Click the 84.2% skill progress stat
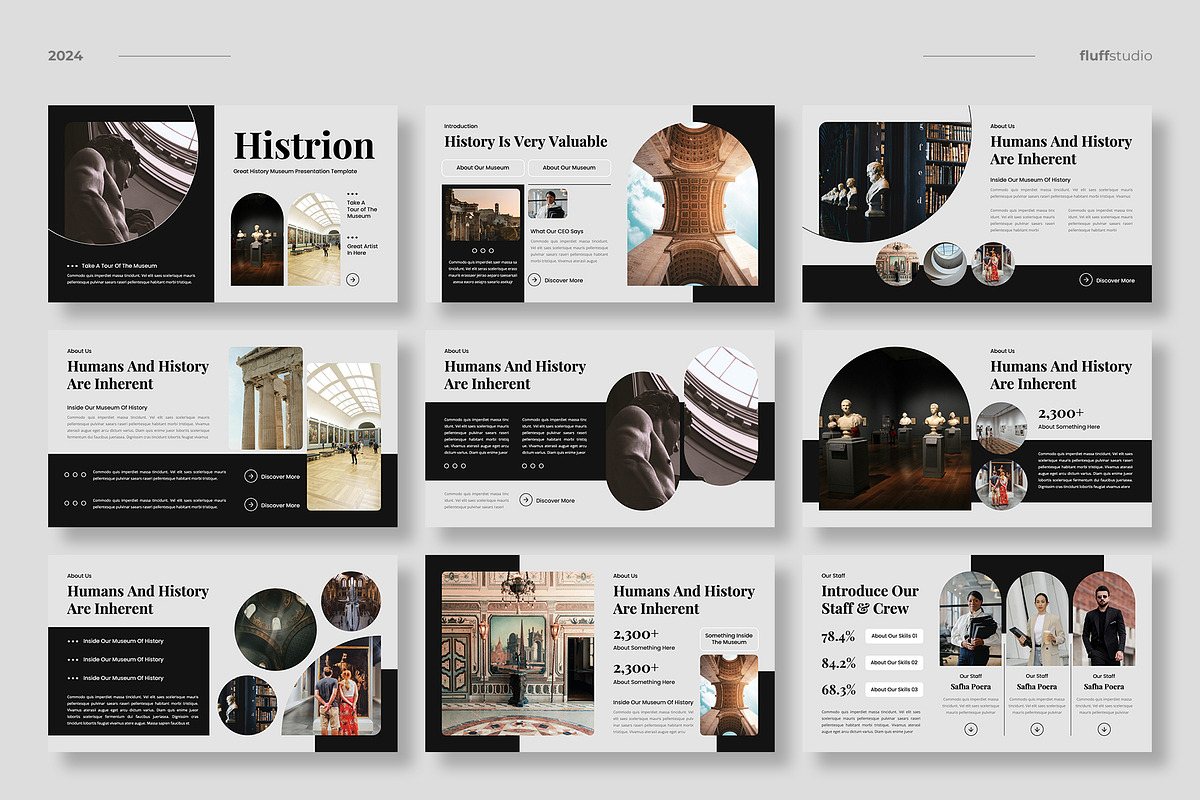The height and width of the screenshot is (800, 1200). coord(839,663)
